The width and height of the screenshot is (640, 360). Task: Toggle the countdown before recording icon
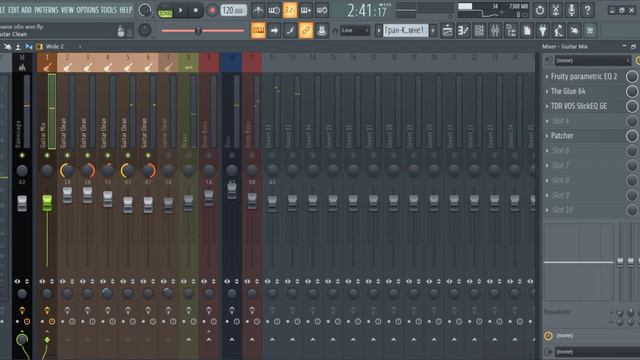pos(290,10)
